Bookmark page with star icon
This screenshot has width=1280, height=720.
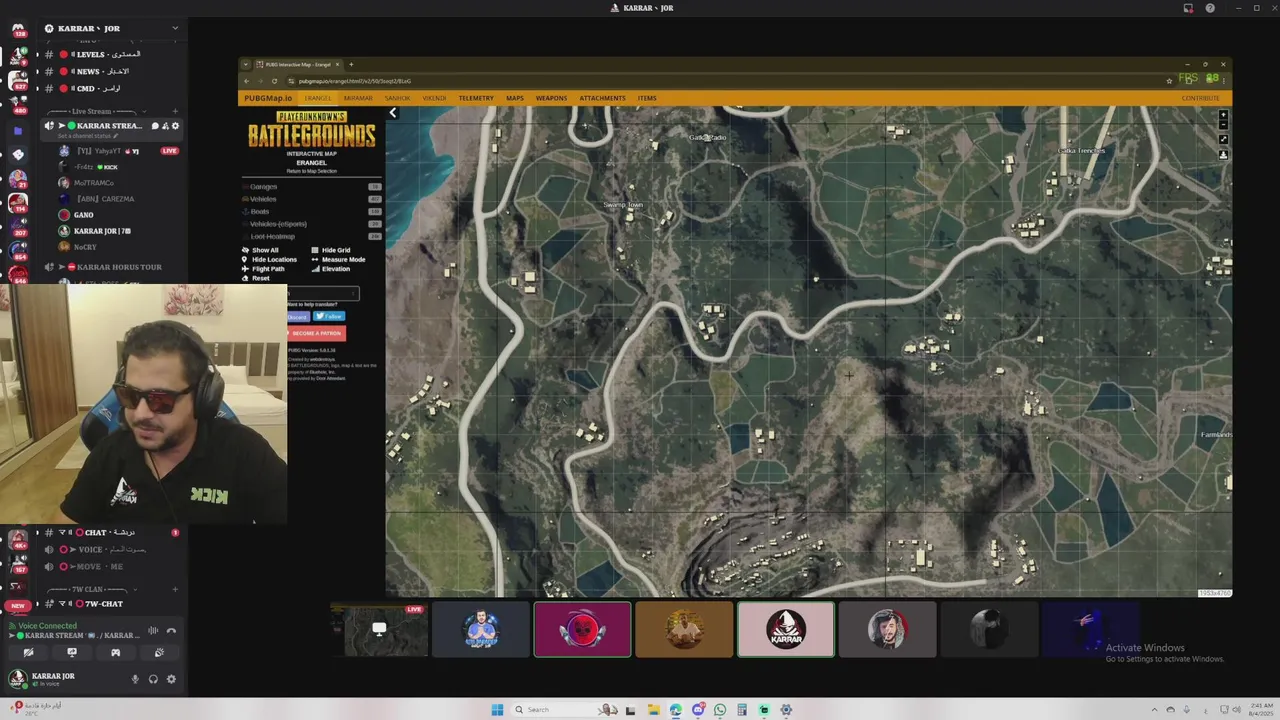[x=1169, y=81]
